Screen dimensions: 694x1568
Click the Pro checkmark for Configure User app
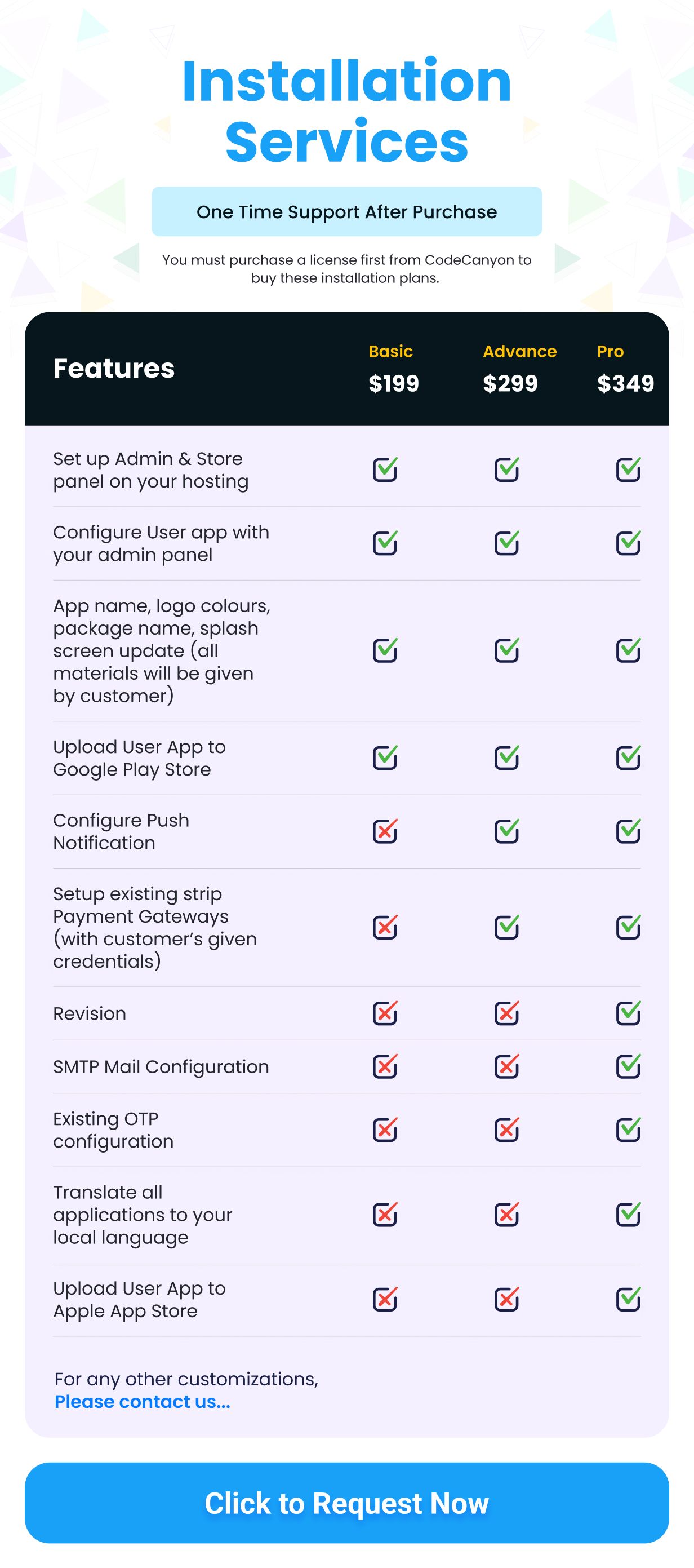(628, 543)
